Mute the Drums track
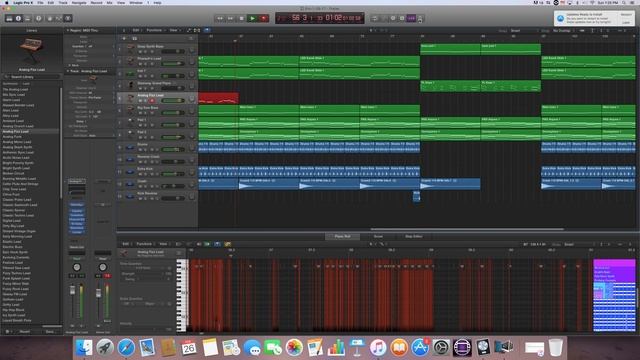Viewport: 640px width, 360px height. click(x=140, y=150)
